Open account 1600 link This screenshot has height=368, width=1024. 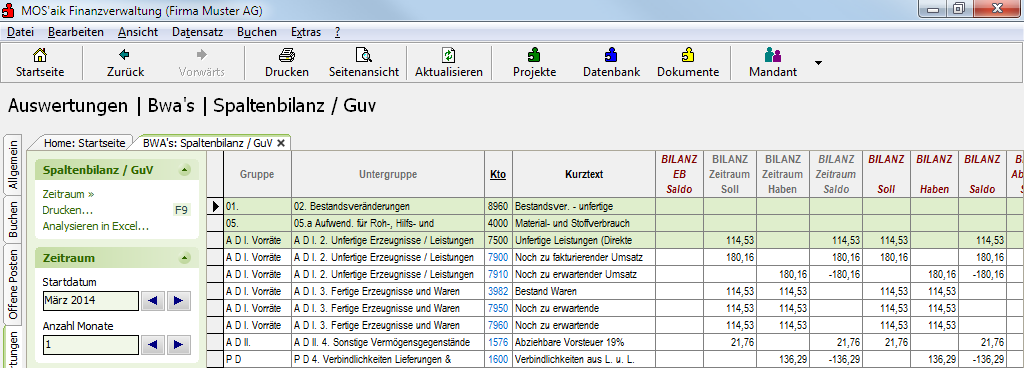(x=498, y=359)
